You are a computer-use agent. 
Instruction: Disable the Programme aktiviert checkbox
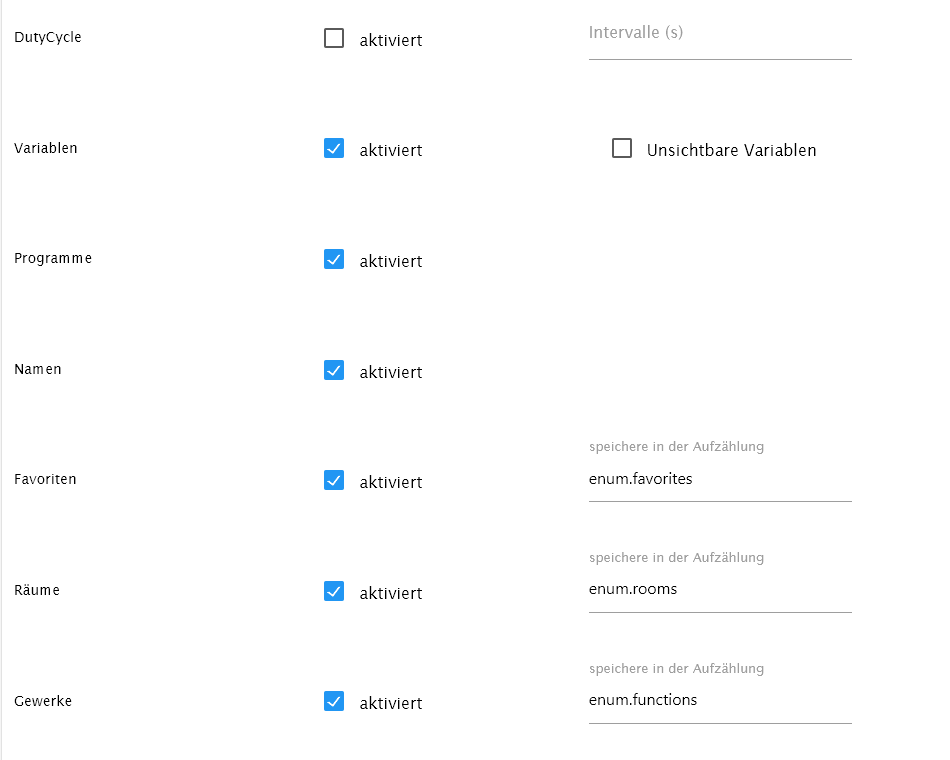click(x=334, y=259)
